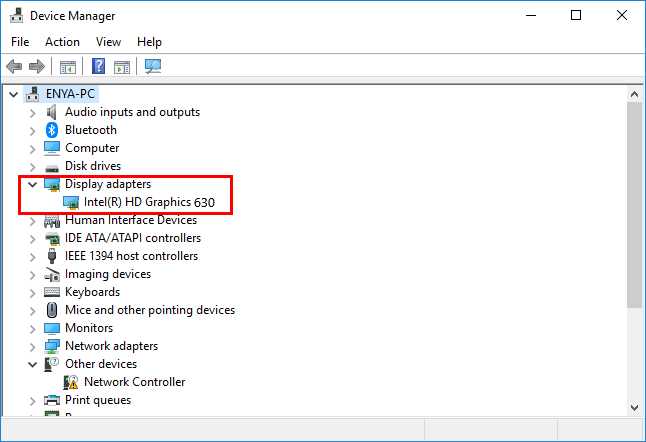Click the Back arrow toolbar icon
Viewport: 646px width, 442px height.
[x=14, y=66]
